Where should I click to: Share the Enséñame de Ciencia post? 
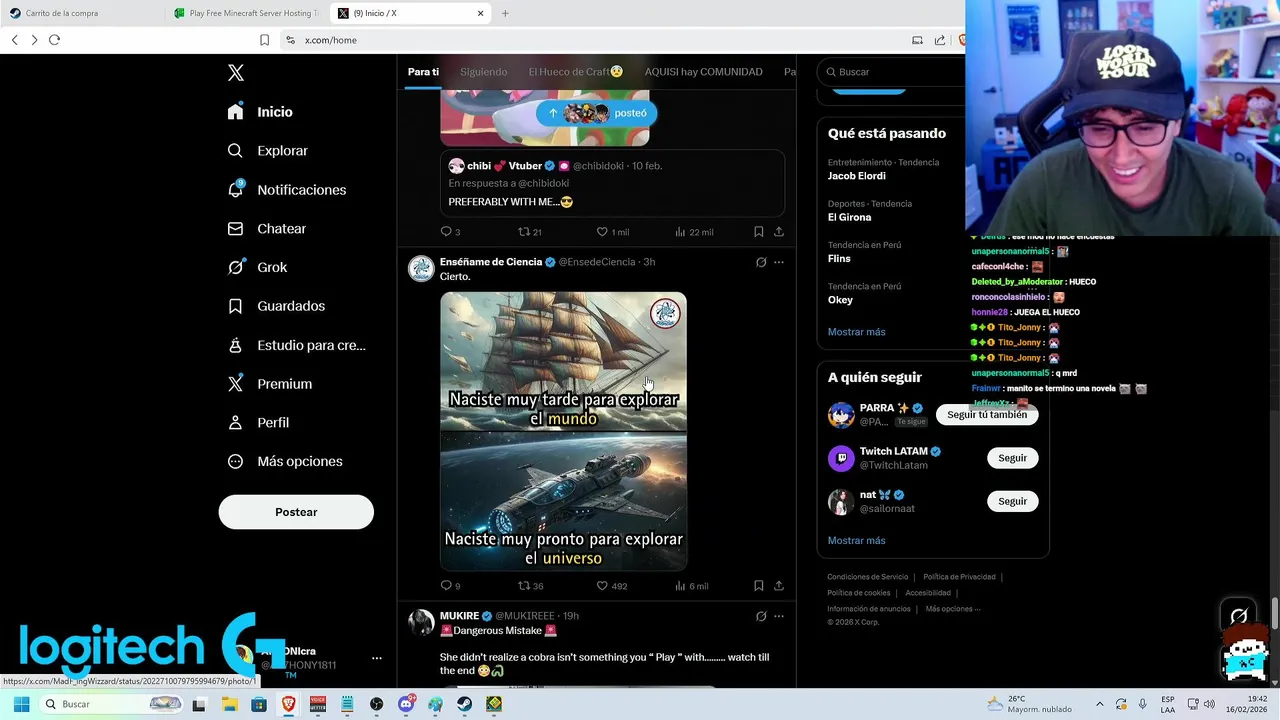tap(779, 586)
